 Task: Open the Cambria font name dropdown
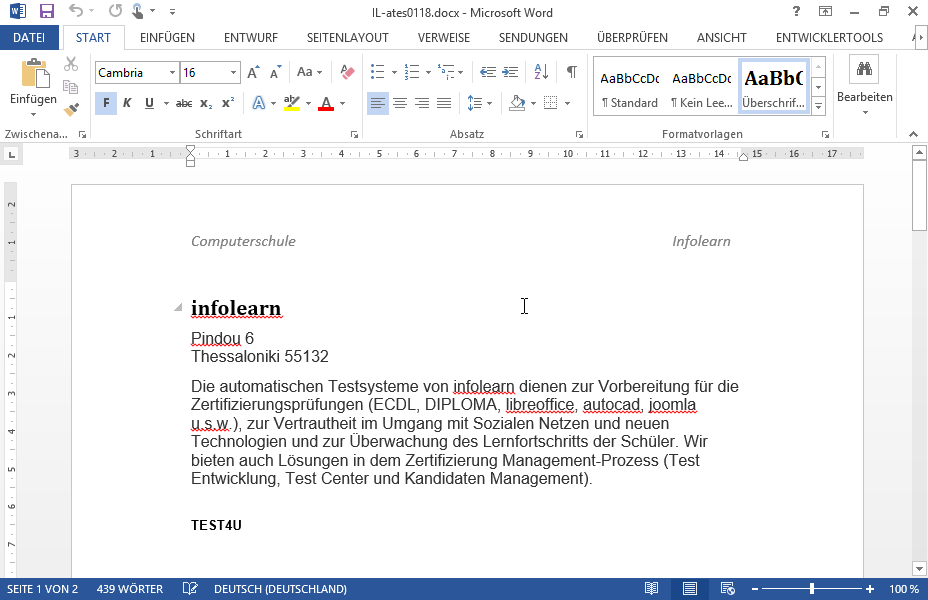[x=172, y=73]
